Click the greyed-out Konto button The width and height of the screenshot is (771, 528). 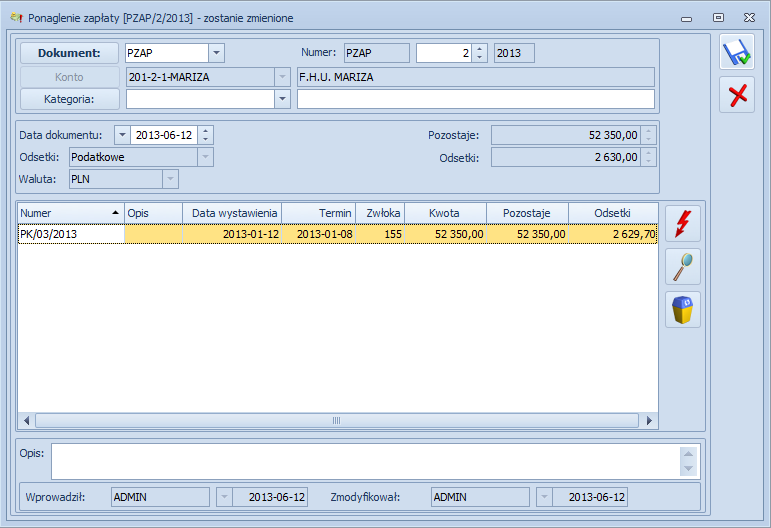[69, 77]
